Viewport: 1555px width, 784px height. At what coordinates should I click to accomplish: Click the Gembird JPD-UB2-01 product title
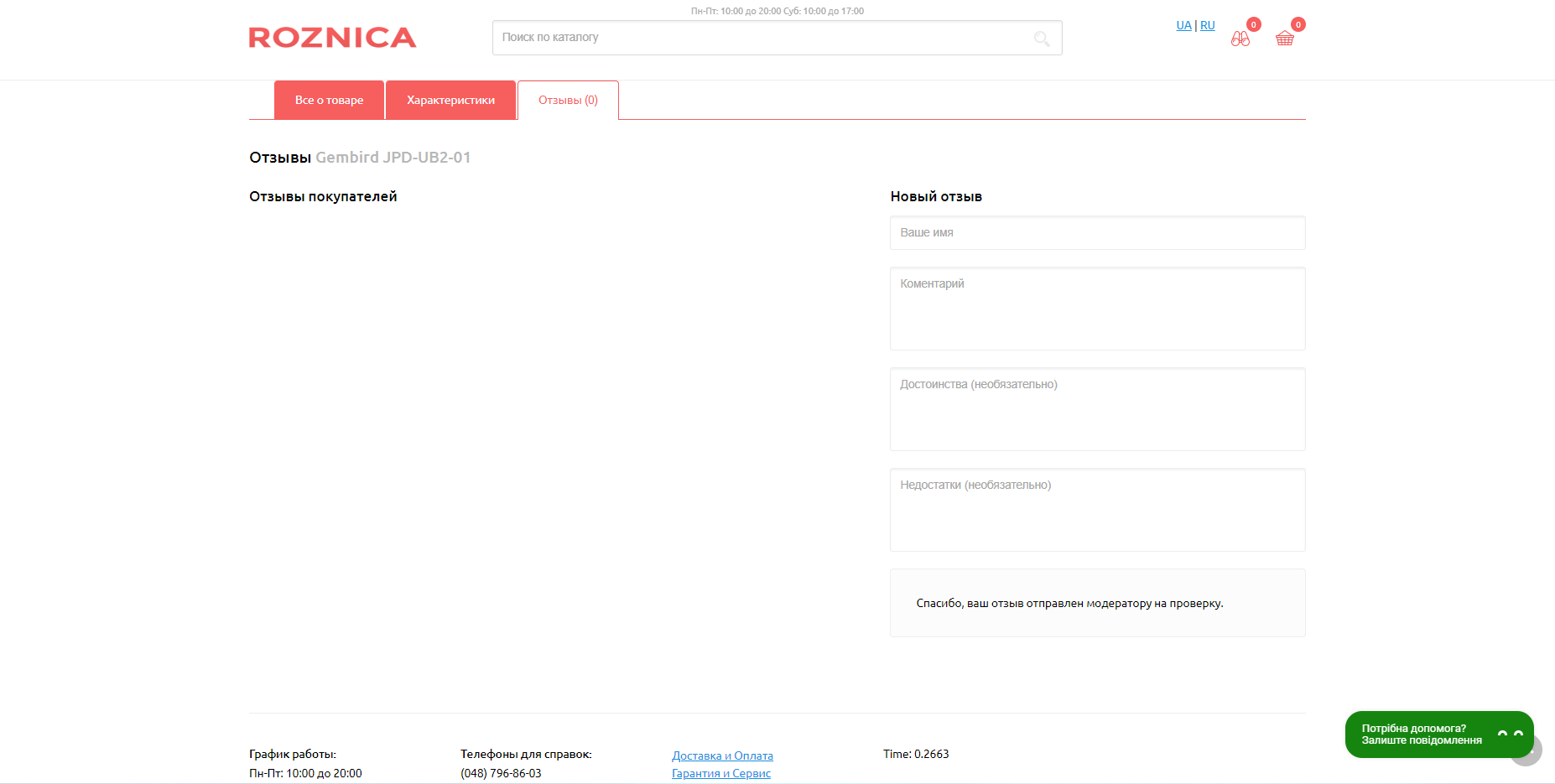click(x=393, y=158)
